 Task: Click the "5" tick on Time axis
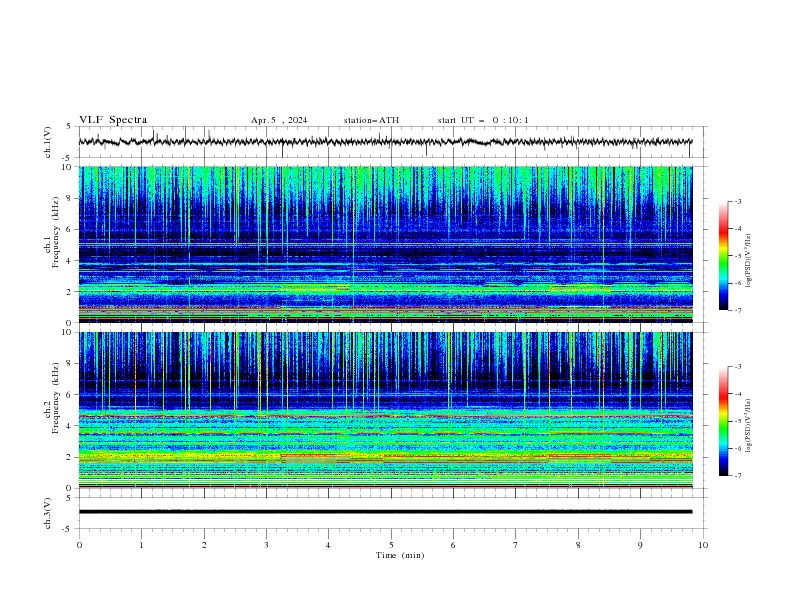click(x=391, y=545)
